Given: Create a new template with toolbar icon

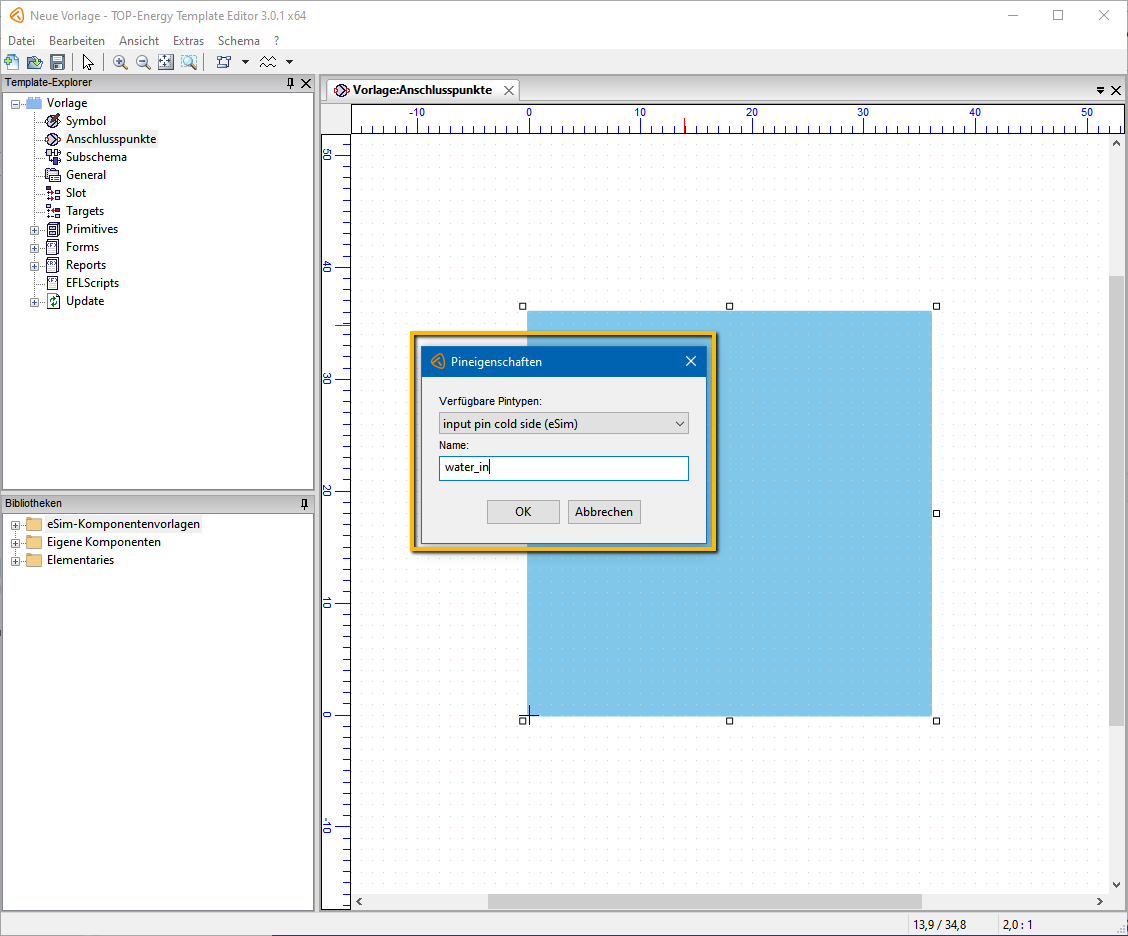Looking at the screenshot, I should [x=12, y=62].
